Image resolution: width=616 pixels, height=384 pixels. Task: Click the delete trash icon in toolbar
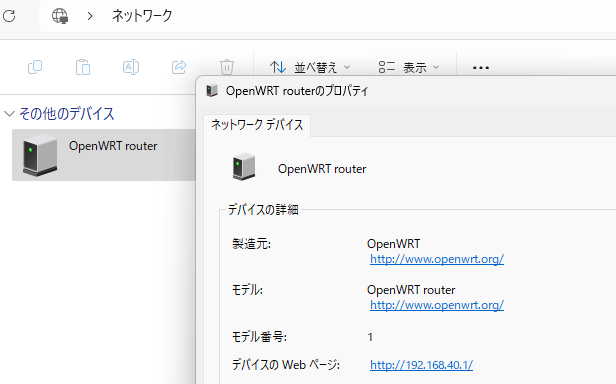(x=227, y=67)
